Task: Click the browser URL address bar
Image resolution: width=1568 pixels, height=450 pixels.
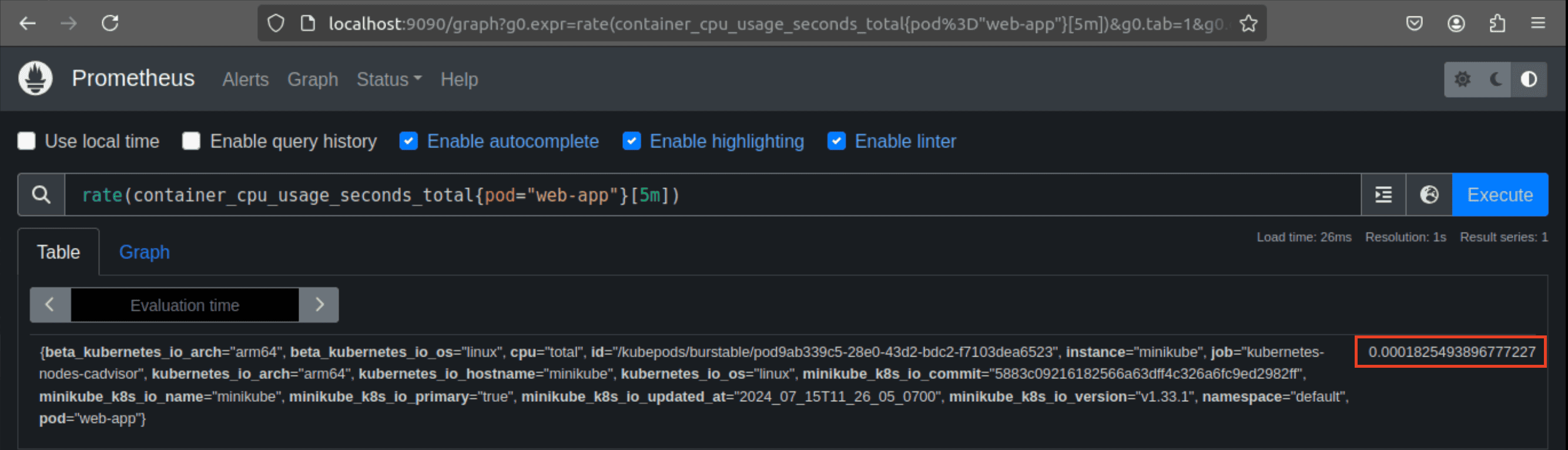Action: [x=761, y=23]
